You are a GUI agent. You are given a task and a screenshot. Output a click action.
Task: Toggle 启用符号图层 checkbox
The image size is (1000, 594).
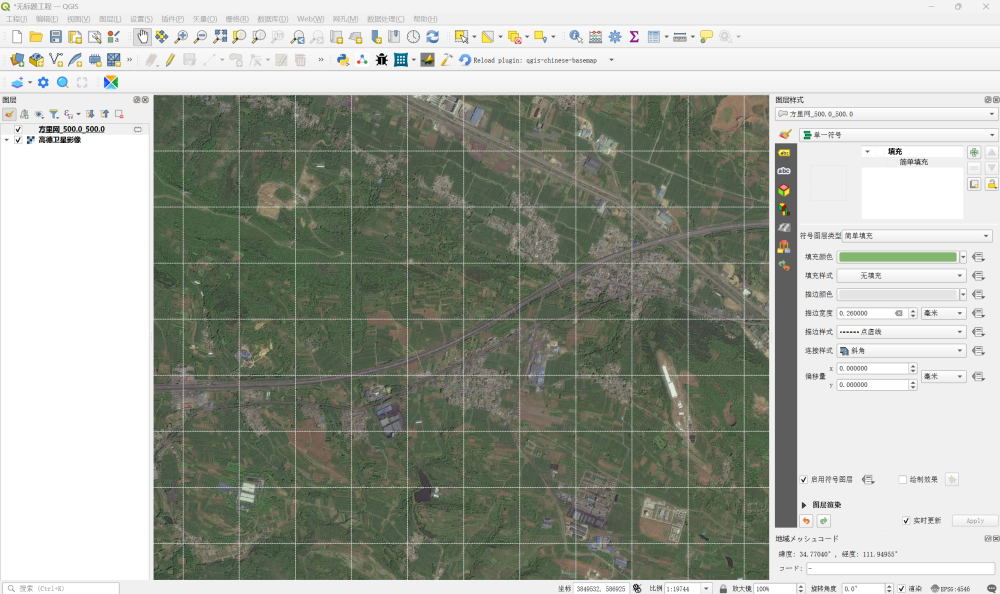[804, 480]
